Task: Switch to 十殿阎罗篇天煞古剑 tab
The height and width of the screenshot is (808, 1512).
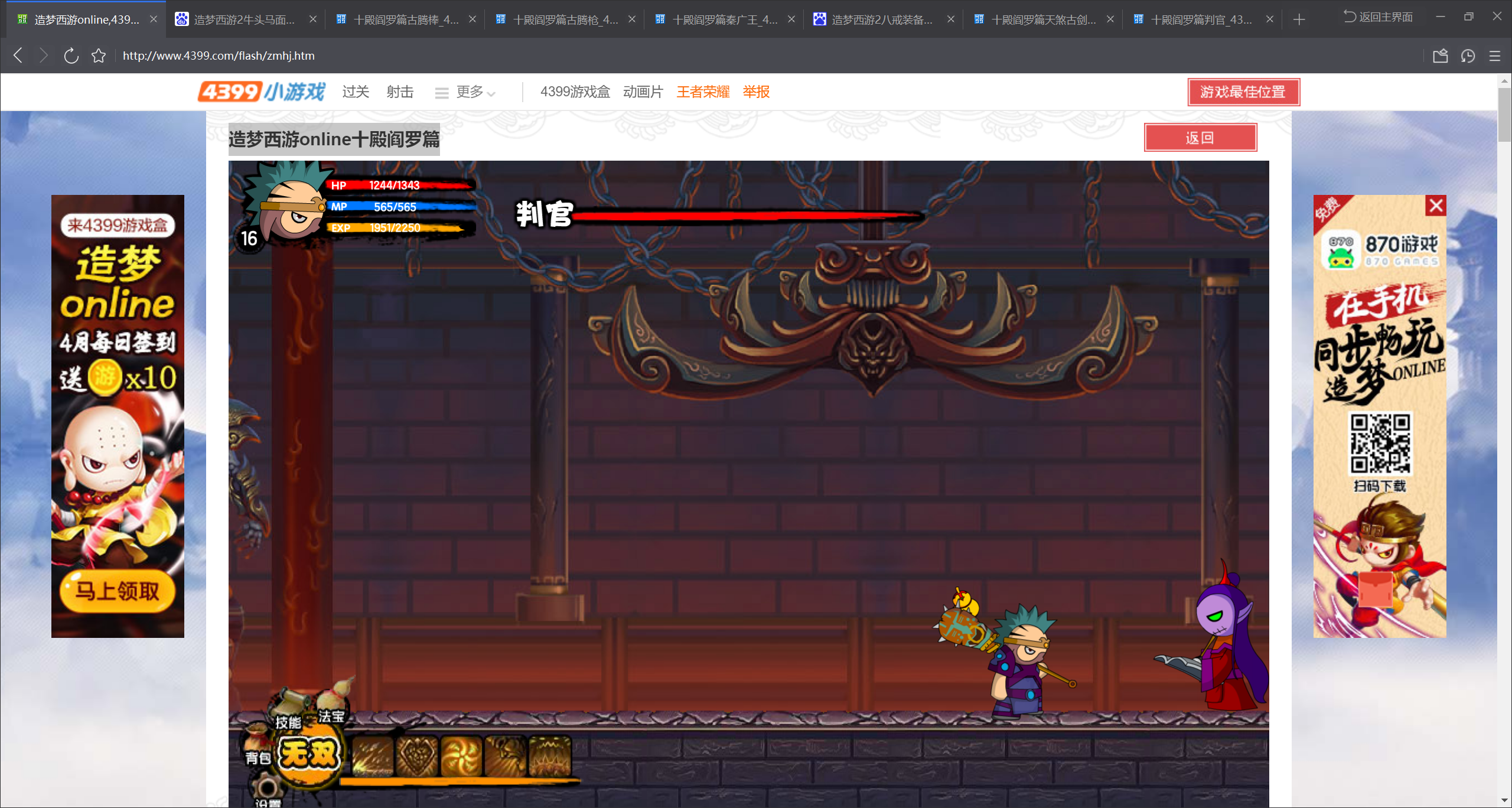Action: click(x=1042, y=19)
